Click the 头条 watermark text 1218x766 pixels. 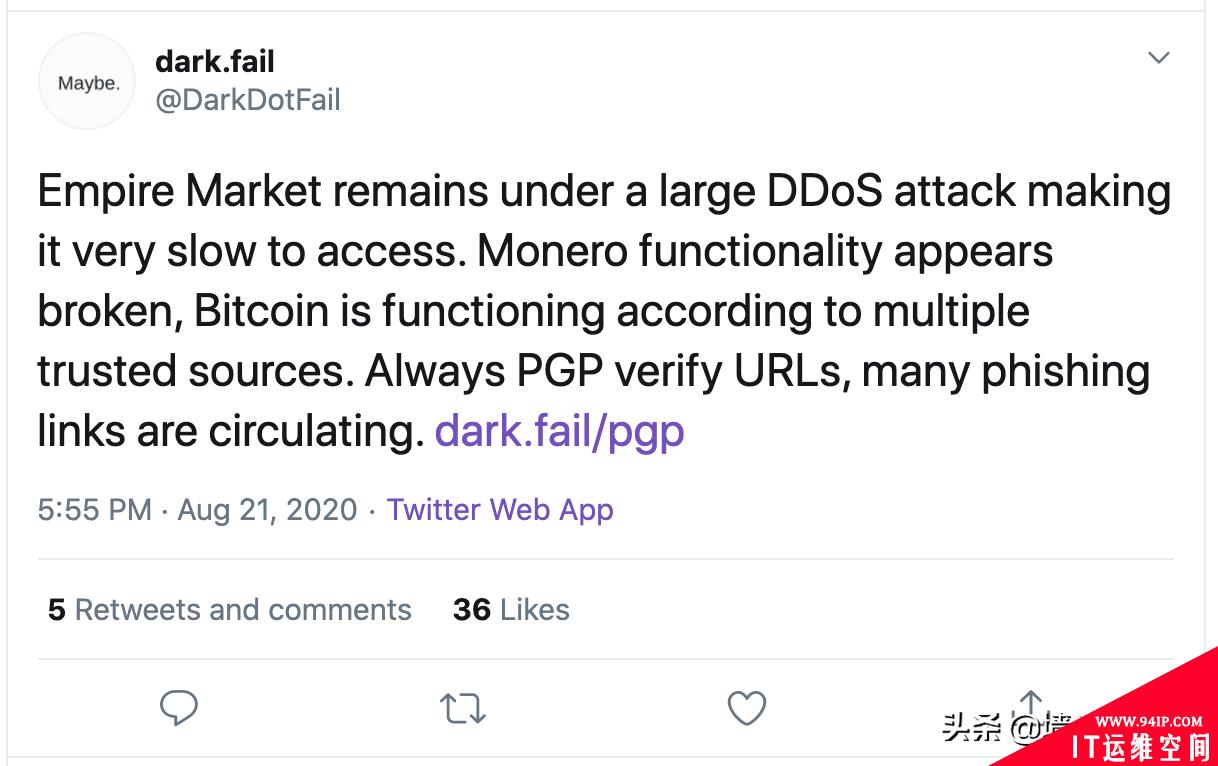click(x=972, y=727)
